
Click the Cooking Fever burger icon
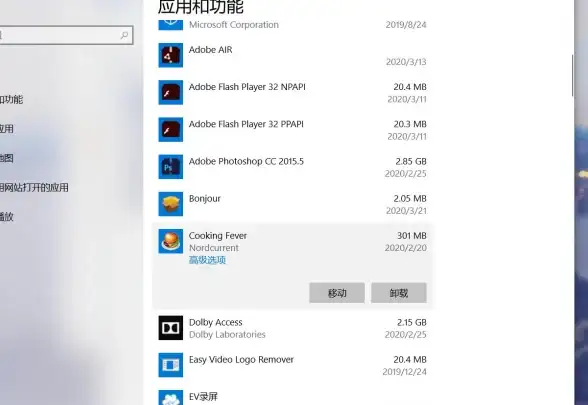171,241
